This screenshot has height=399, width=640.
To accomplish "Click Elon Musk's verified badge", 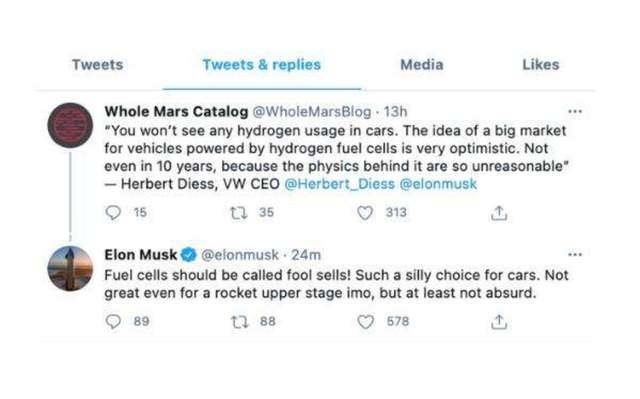I will tap(189, 255).
